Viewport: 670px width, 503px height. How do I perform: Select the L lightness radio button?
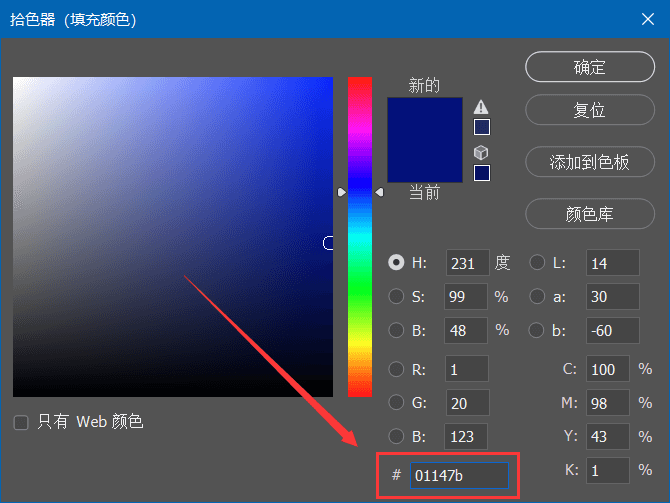pyautogui.click(x=537, y=262)
